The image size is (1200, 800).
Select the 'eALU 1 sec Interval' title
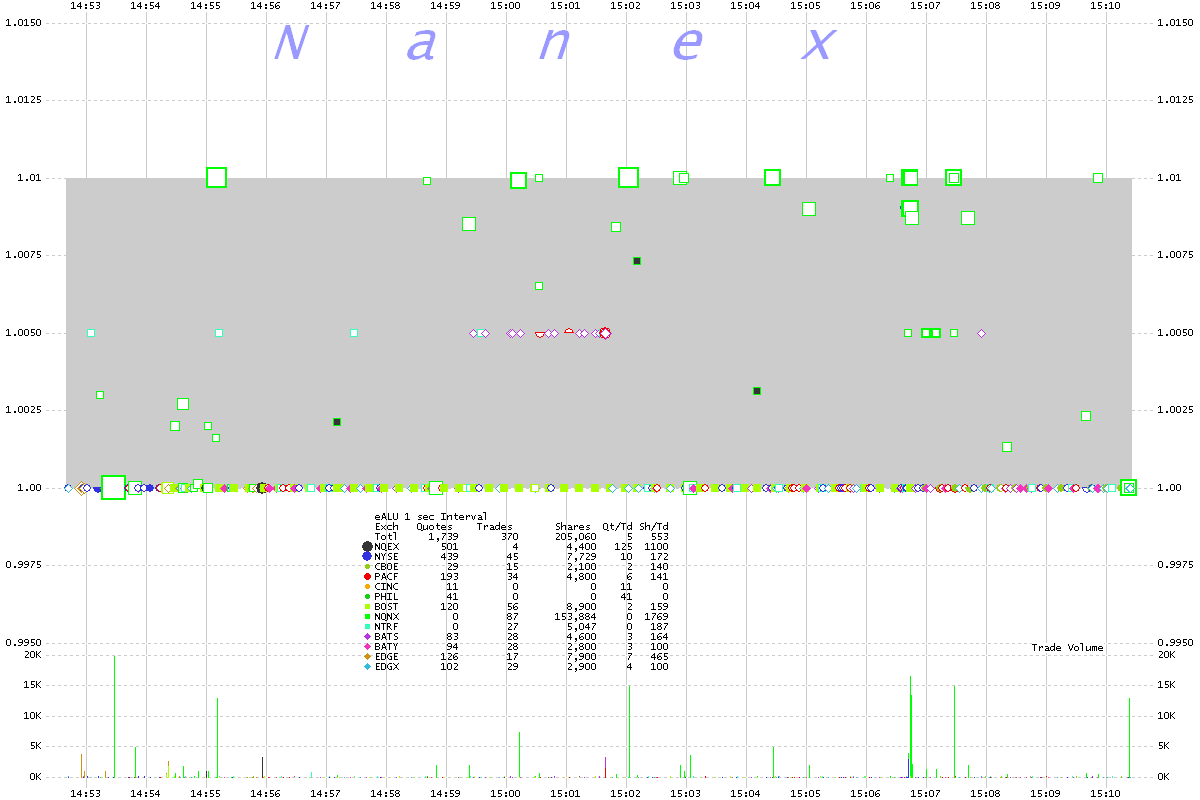pyautogui.click(x=431, y=516)
